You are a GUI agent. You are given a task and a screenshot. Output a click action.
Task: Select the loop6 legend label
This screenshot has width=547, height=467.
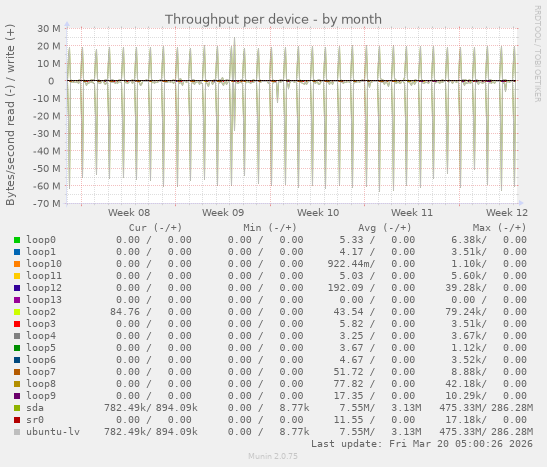point(41,360)
